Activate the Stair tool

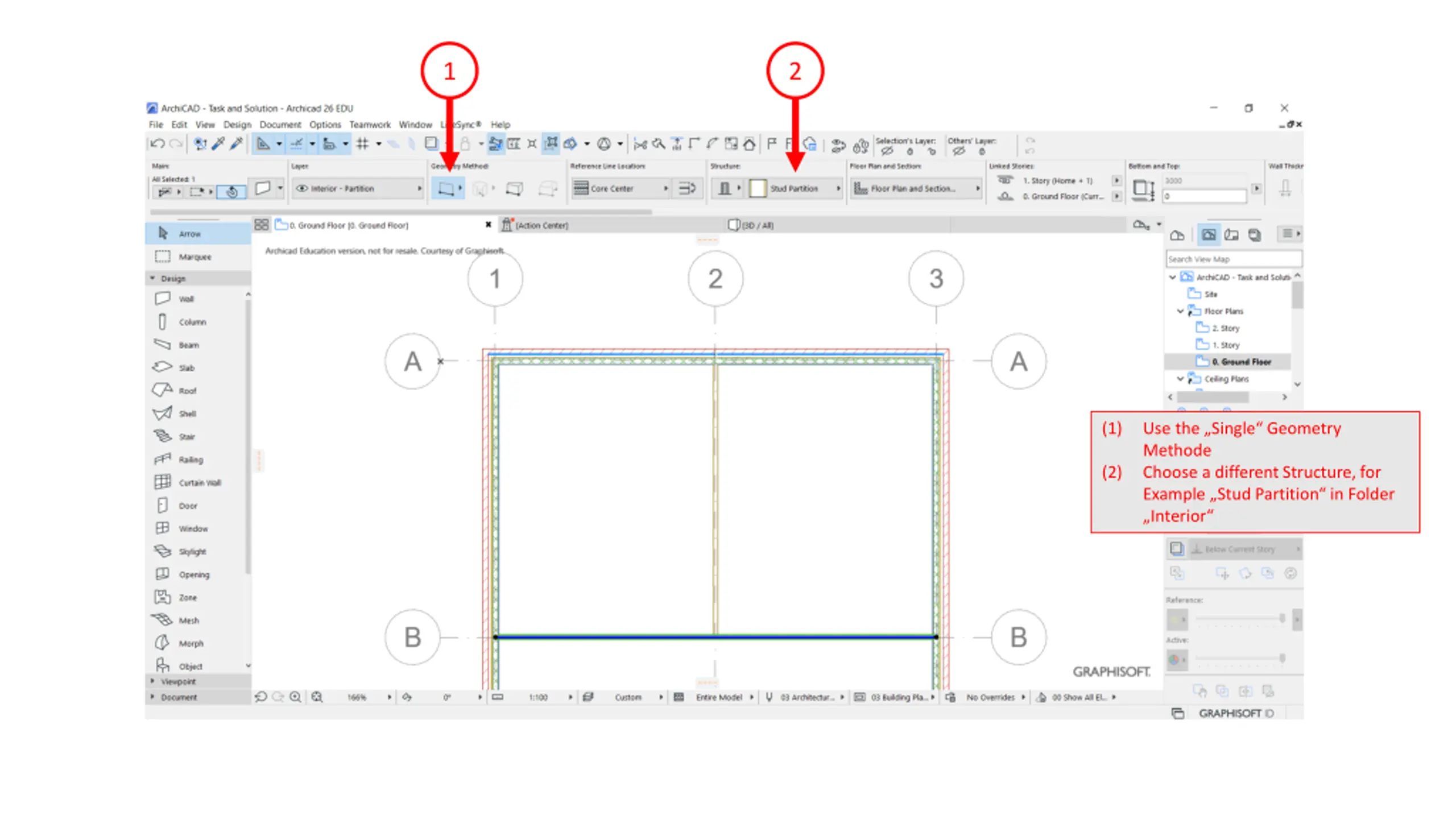187,437
